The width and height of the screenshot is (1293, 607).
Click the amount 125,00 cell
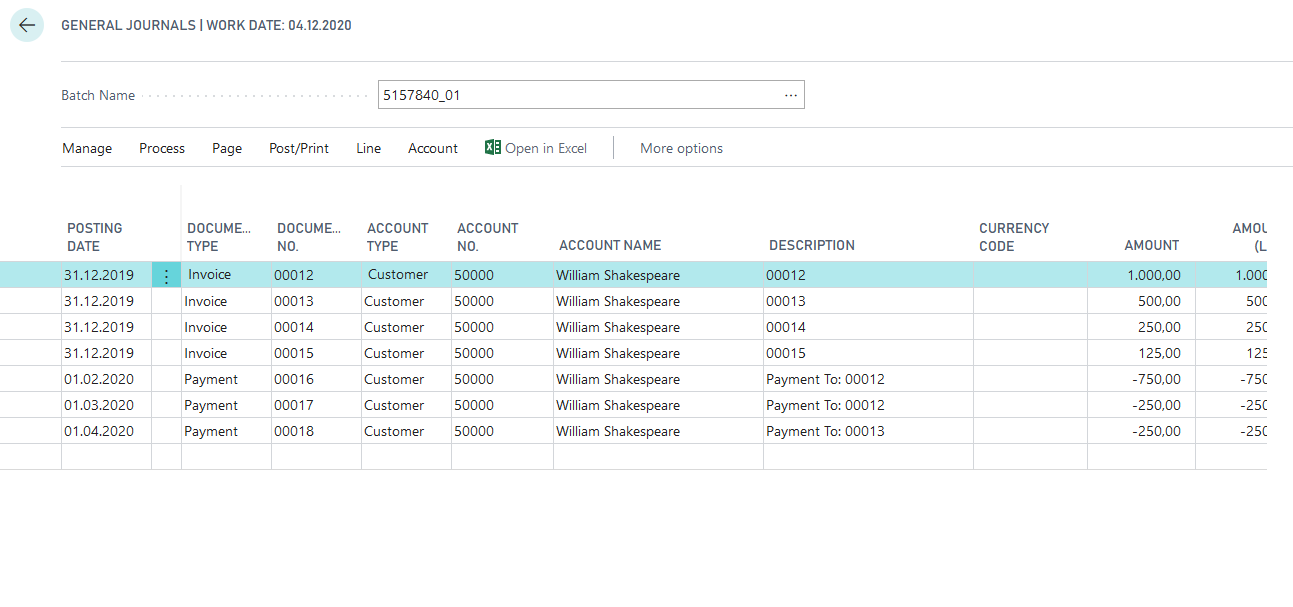1140,353
